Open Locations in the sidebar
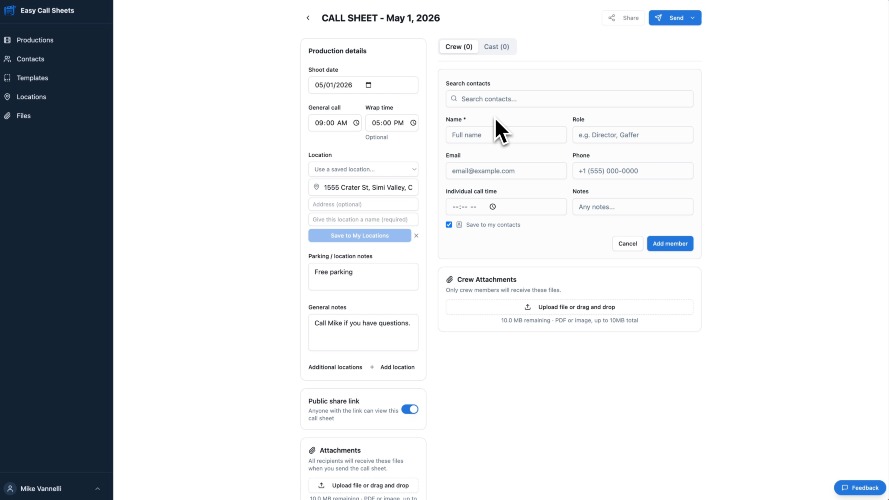This screenshot has width=889, height=500. [x=31, y=97]
